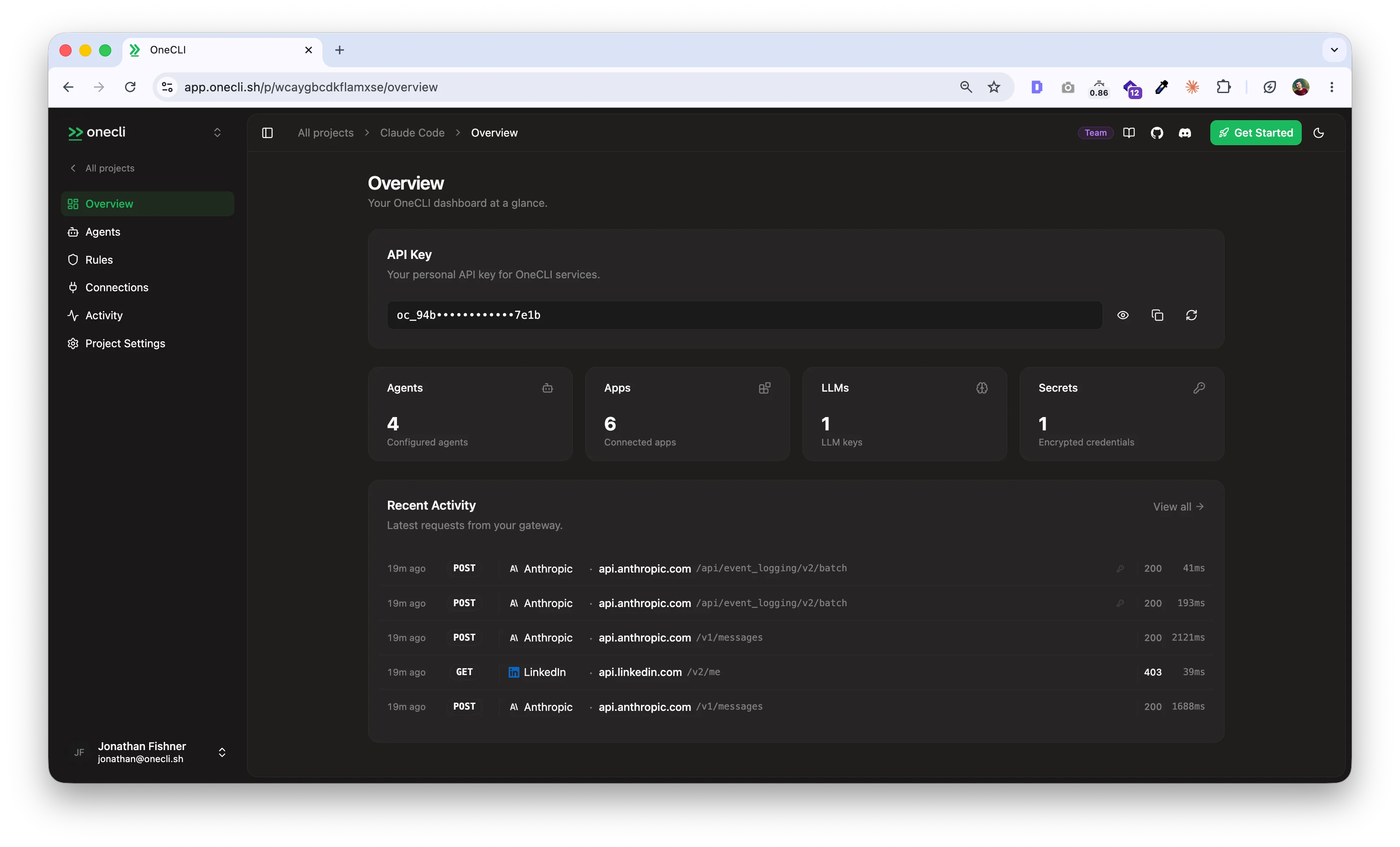Click the eyedropper color picker extension
This screenshot has width=1400, height=847.
pos(1161,87)
